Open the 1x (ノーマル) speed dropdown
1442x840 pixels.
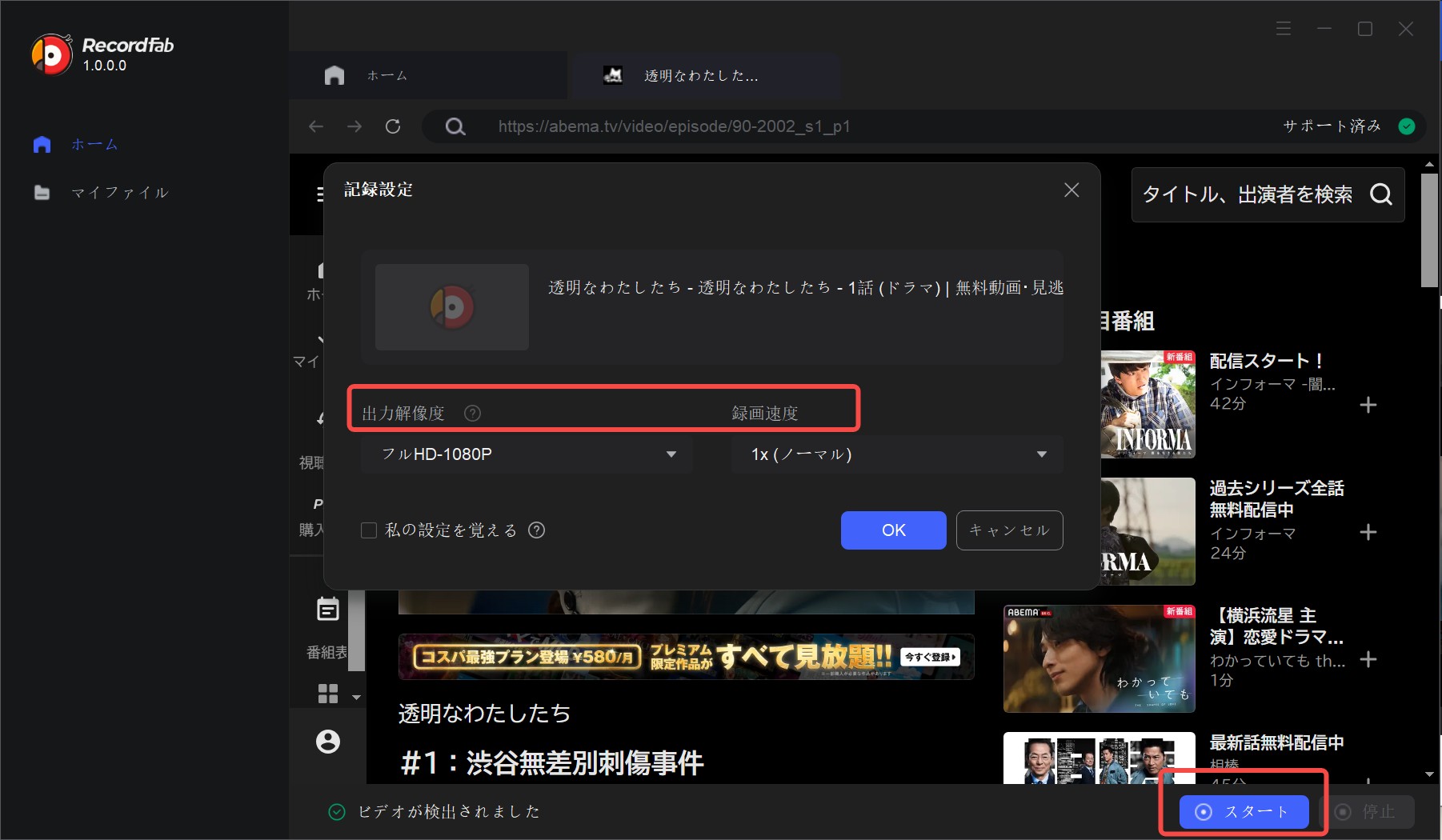(x=897, y=454)
